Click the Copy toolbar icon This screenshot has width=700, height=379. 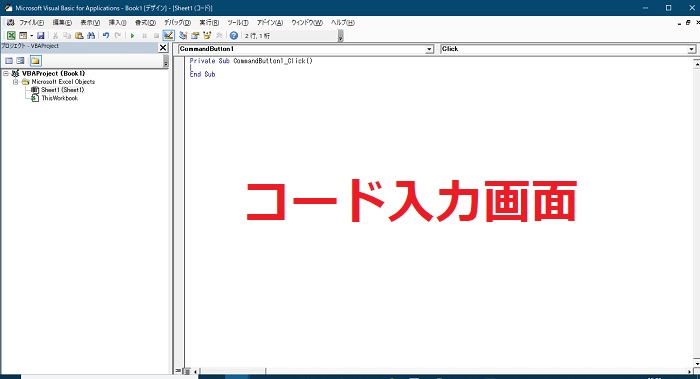67,35
